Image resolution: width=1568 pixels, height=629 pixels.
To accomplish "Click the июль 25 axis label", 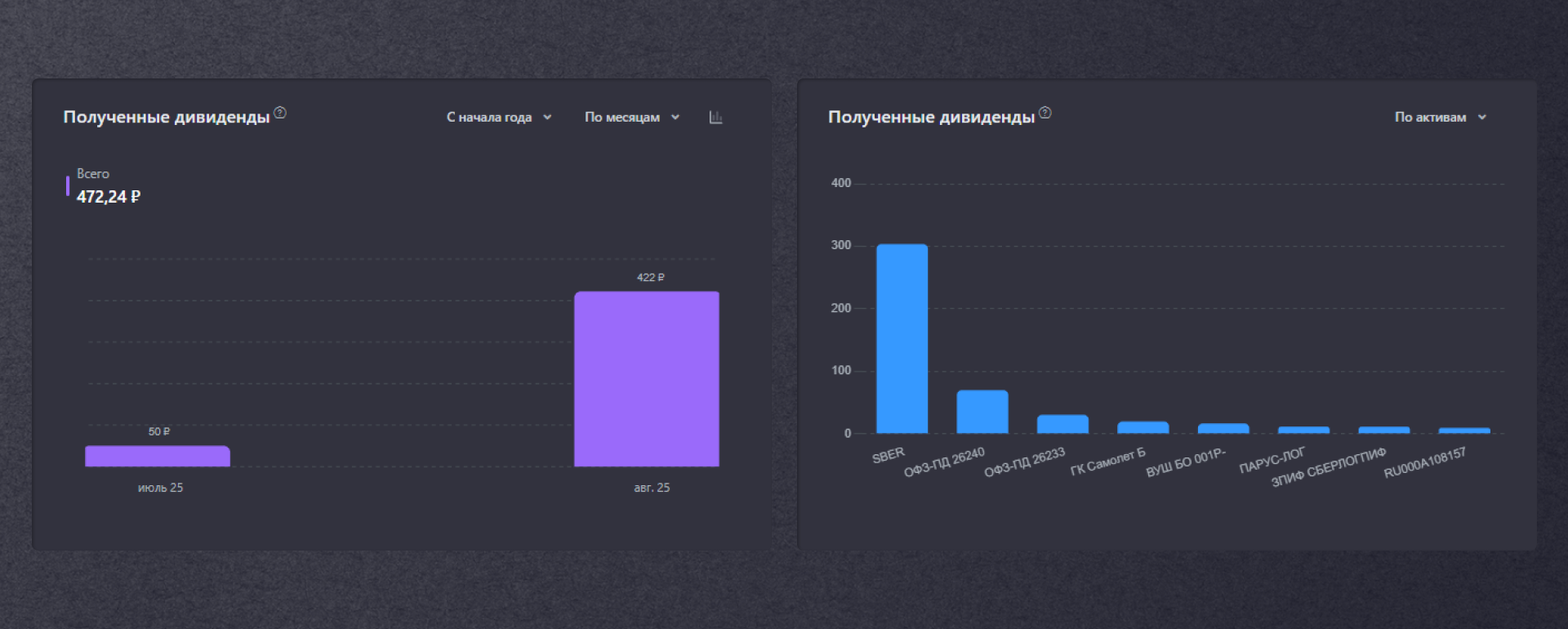I will [x=160, y=488].
